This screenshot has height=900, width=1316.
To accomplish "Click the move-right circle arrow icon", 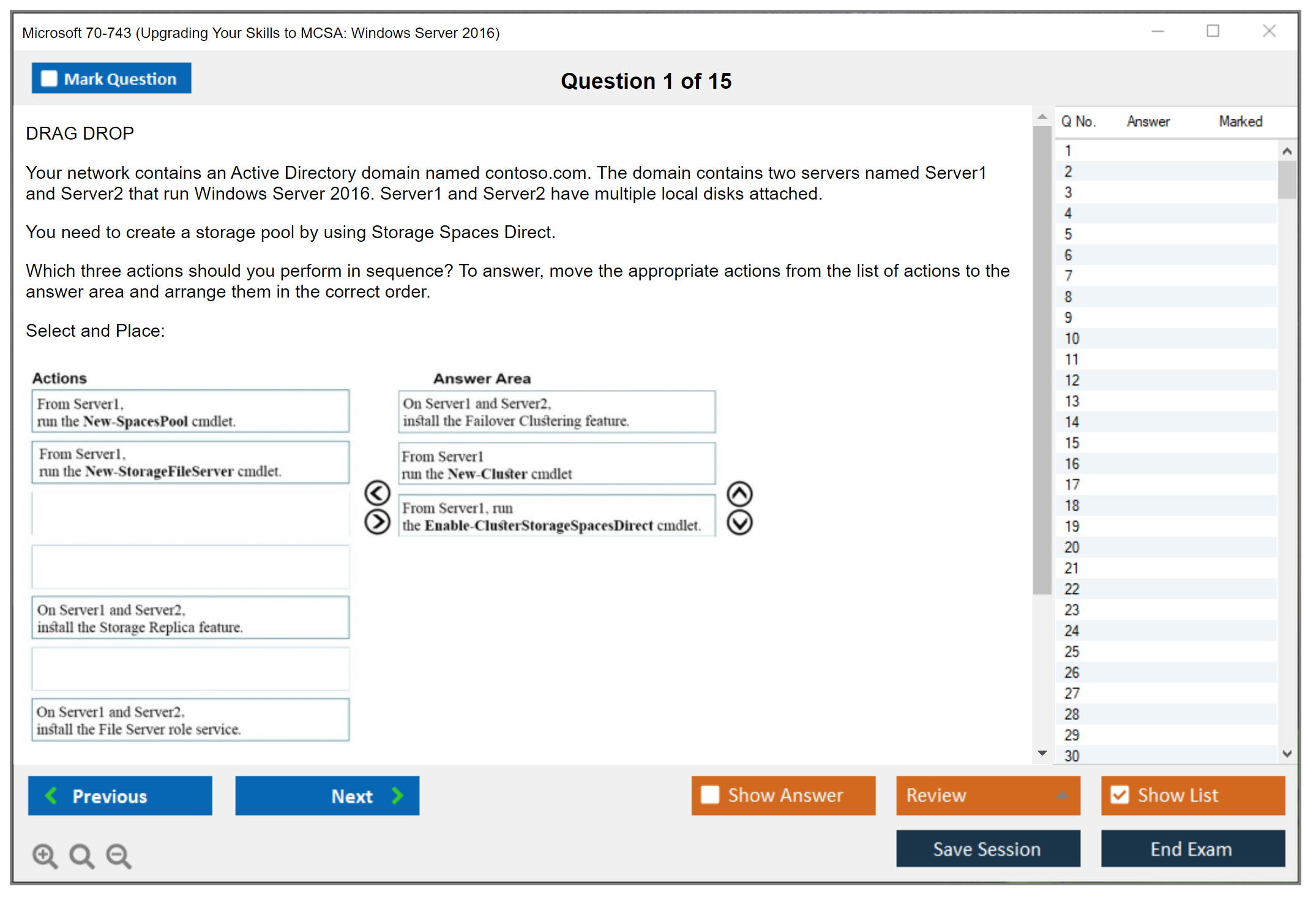I will point(377,522).
